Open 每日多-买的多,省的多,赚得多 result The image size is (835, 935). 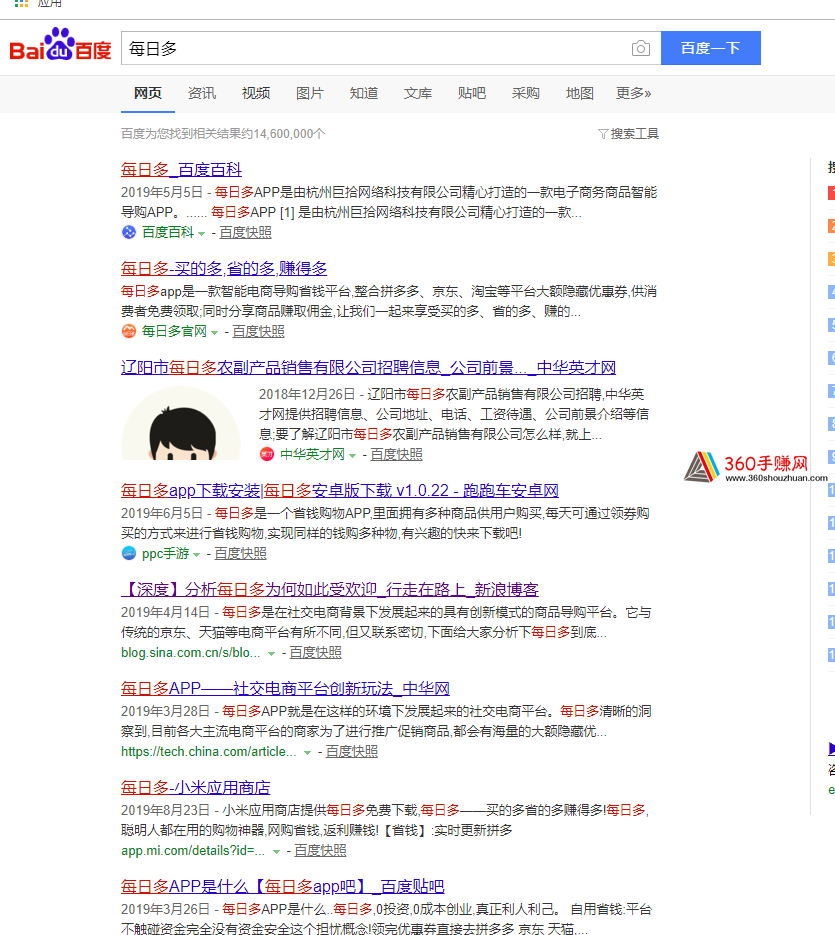(x=224, y=269)
